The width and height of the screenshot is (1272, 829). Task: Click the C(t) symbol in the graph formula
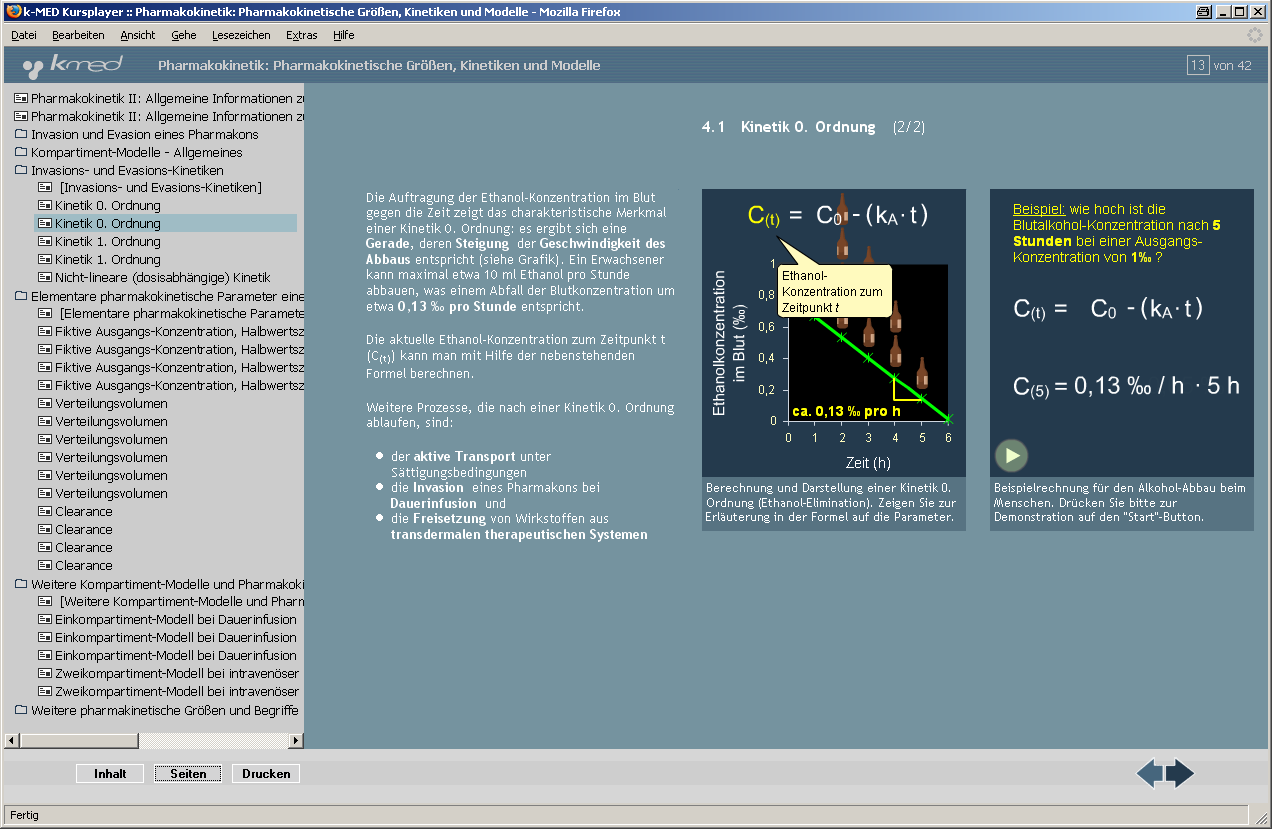pos(763,216)
